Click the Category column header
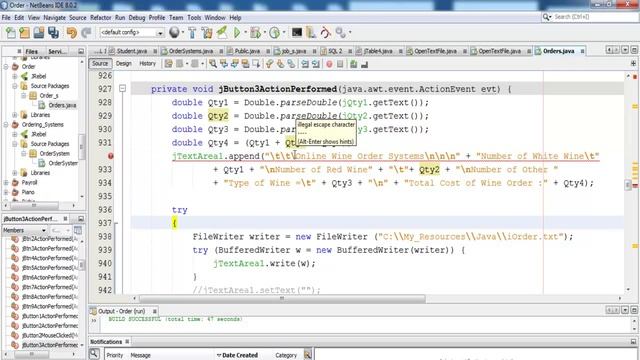This screenshot has width=640, height=360. (x=286, y=355)
